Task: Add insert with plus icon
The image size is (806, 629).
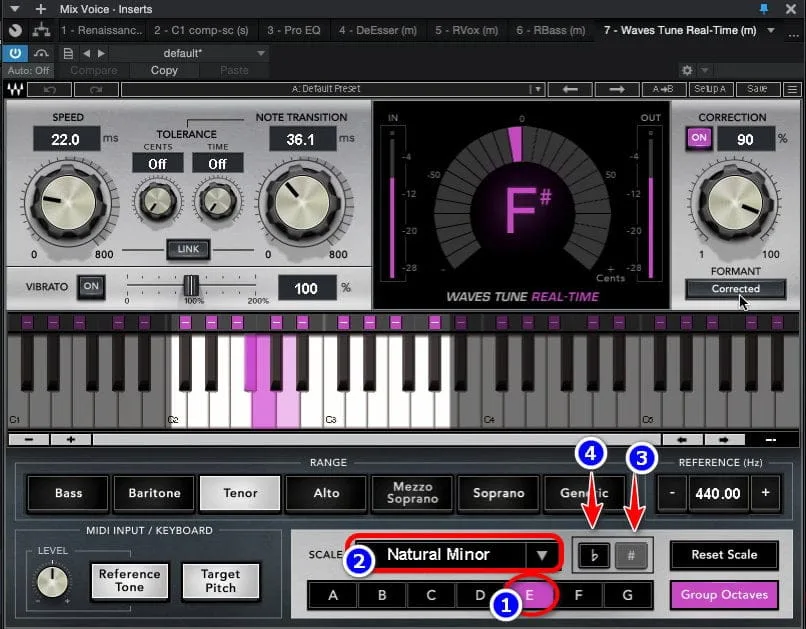Action: pos(41,9)
